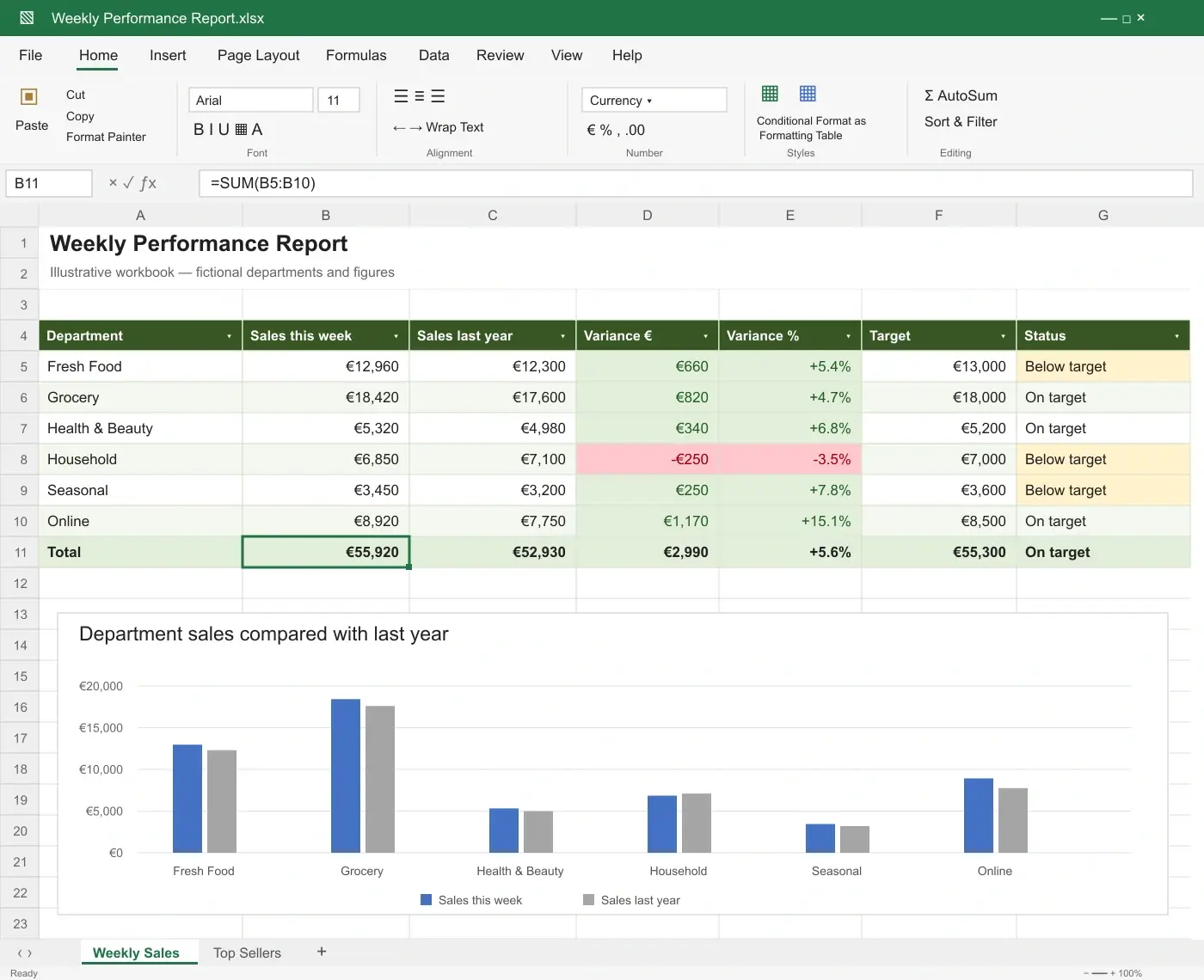The height and width of the screenshot is (980, 1204).
Task: Activate the Format Painter
Action: coord(106,137)
